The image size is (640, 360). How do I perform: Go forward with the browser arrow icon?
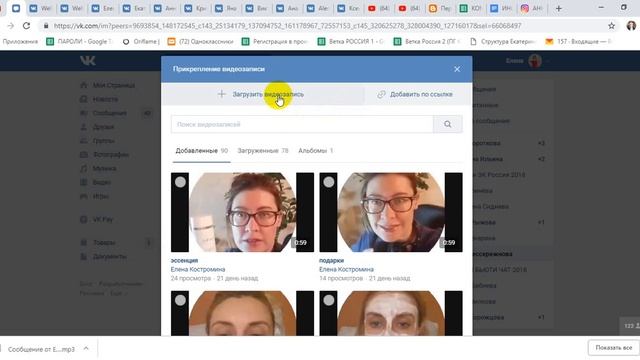tap(11, 26)
